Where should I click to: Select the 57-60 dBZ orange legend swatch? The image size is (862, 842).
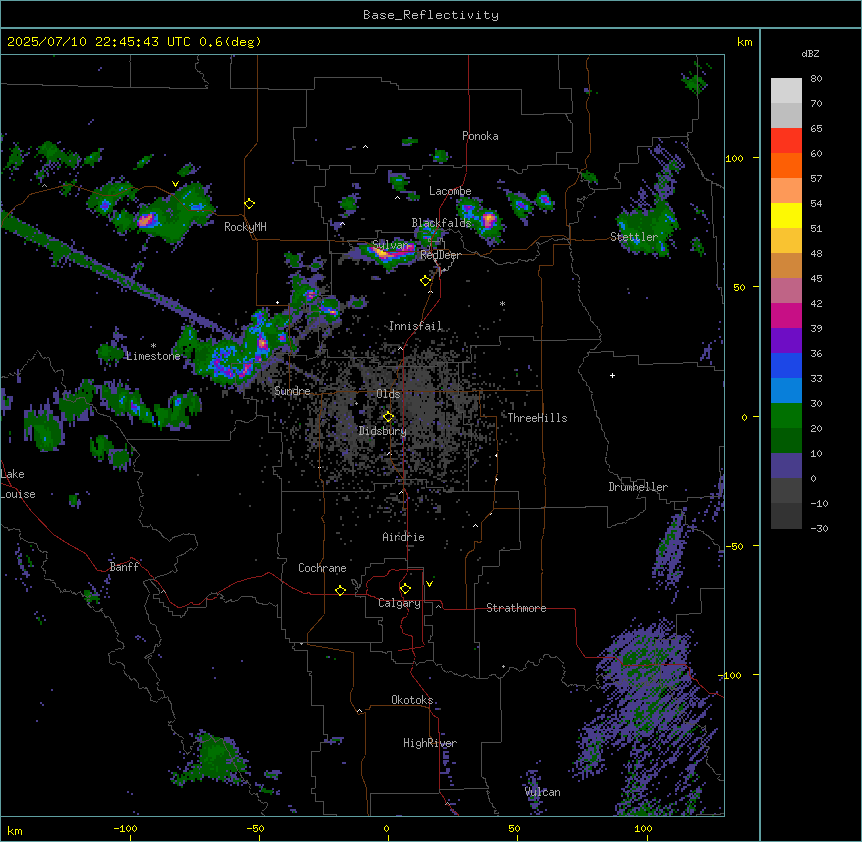786,165
